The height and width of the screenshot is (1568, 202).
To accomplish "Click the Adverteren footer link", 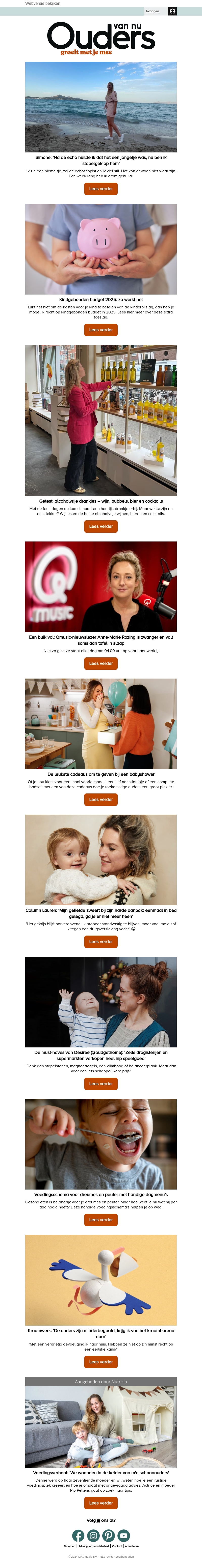I will pyautogui.click(x=132, y=1546).
